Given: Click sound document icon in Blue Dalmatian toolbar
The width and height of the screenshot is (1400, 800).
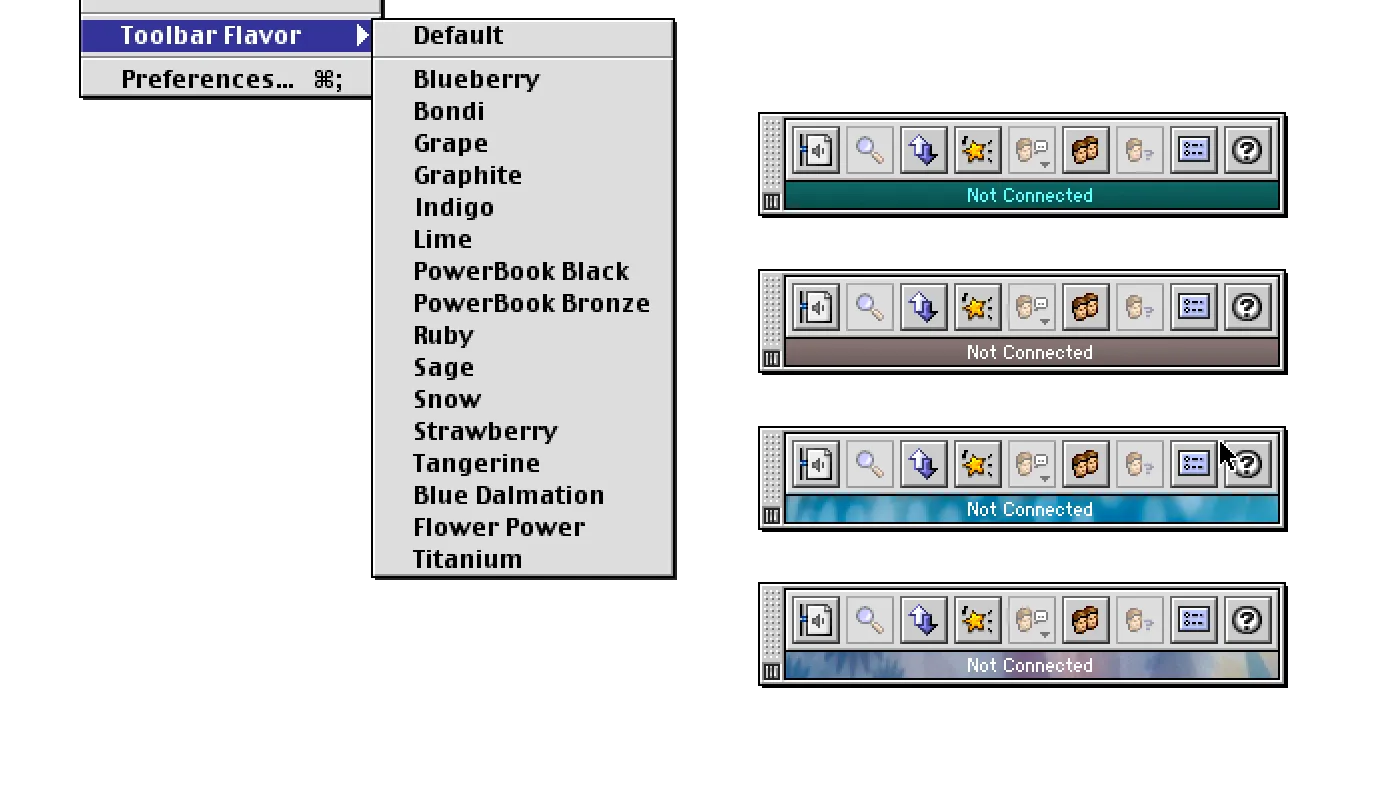Looking at the screenshot, I should (816, 465).
